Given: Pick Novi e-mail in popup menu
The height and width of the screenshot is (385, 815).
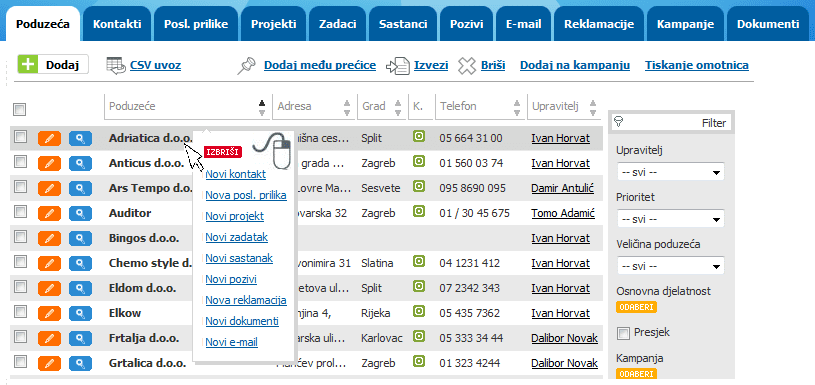Looking at the screenshot, I should click(x=231, y=342).
